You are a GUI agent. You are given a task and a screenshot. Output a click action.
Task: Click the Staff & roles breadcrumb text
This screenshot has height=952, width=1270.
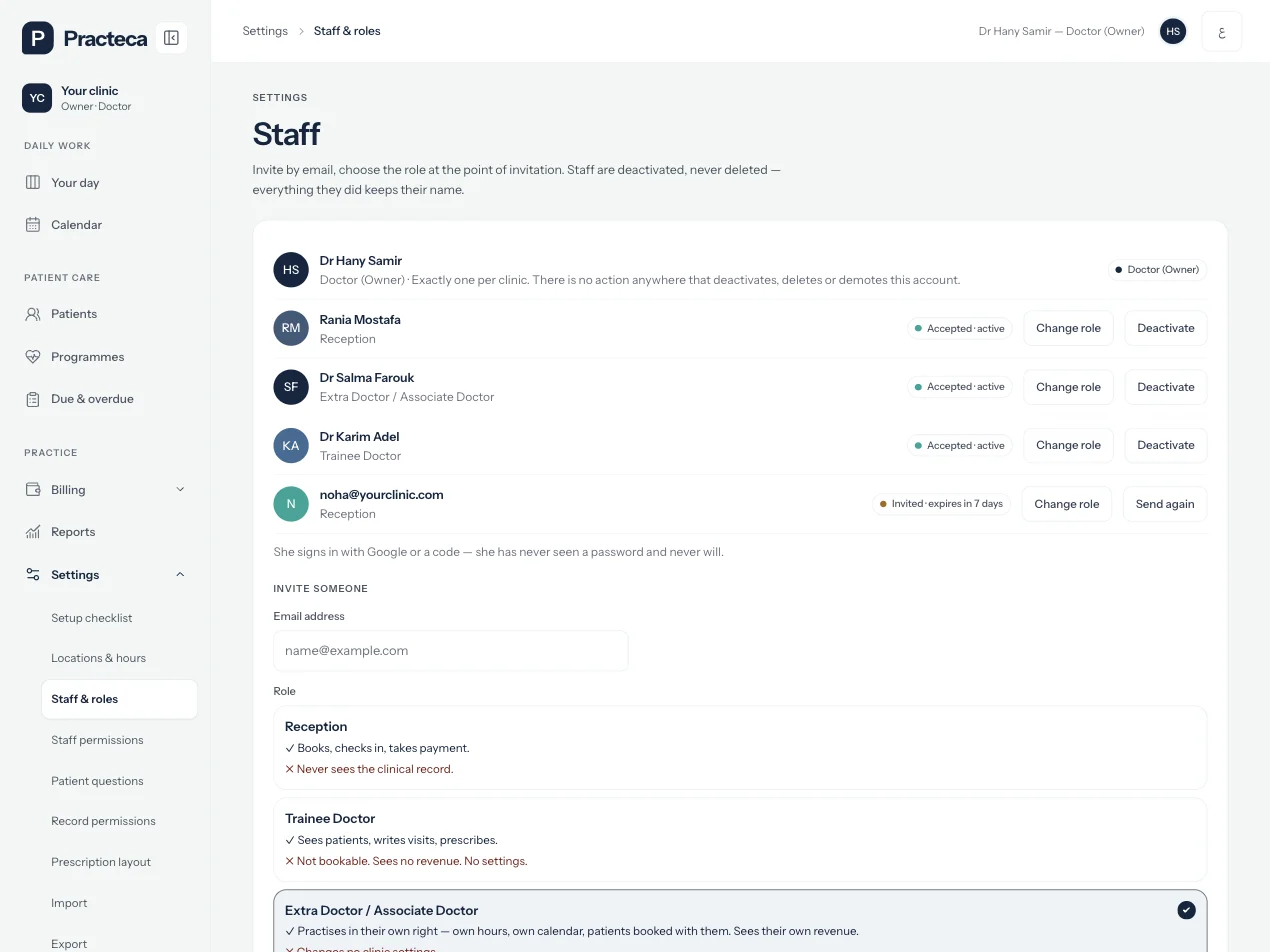347,31
